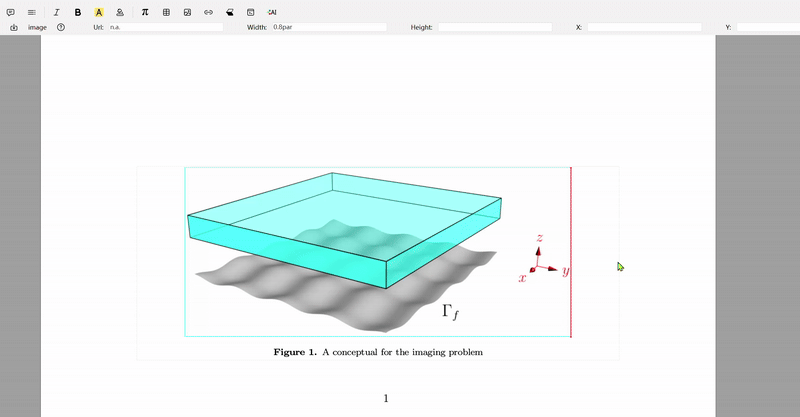Image resolution: width=800 pixels, height=417 pixels.
Task: Click the Height input field
Action: [494, 27]
